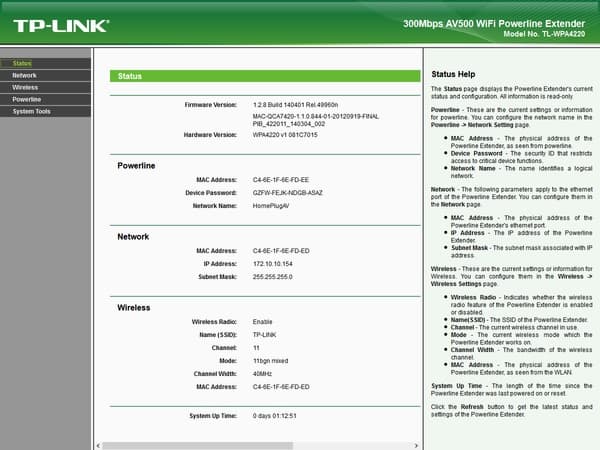This screenshot has width=600, height=450.
Task: Click the SSID value TP-LINK
Action: (264, 335)
